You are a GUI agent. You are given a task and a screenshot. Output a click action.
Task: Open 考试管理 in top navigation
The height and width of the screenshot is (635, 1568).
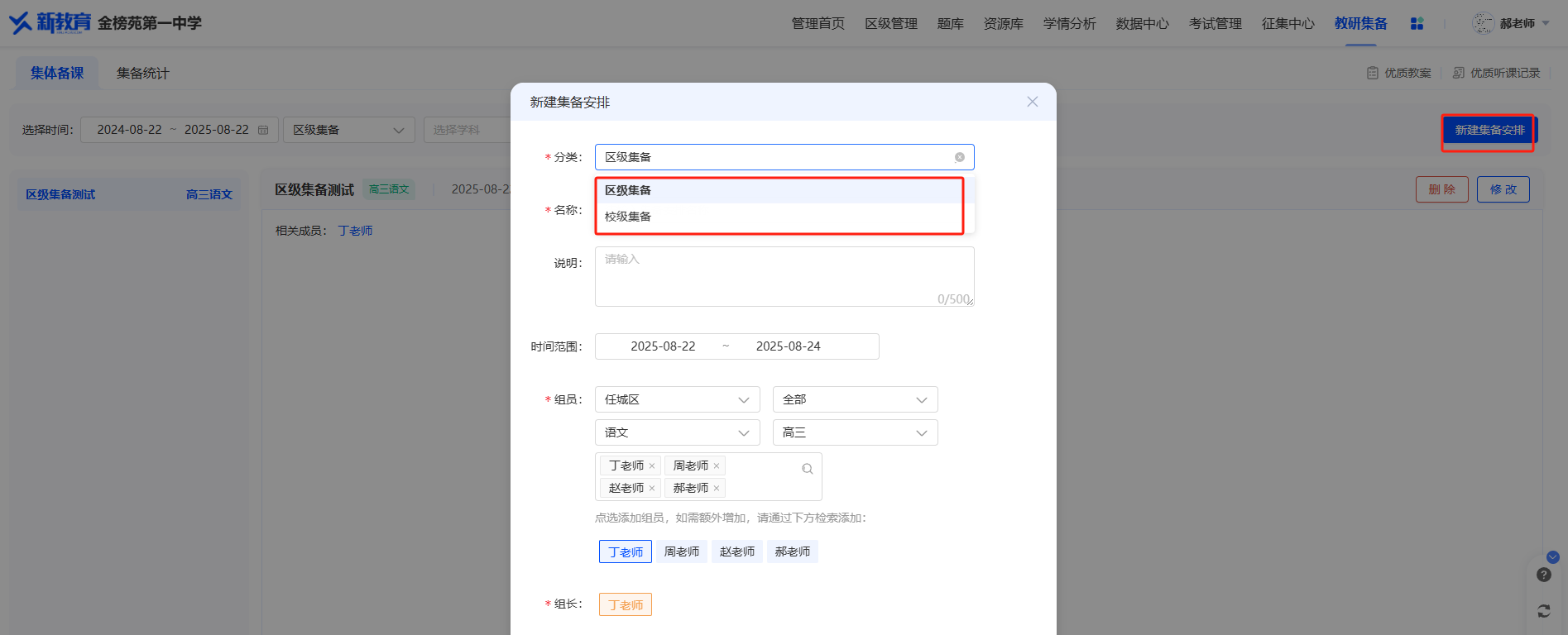coord(1215,24)
